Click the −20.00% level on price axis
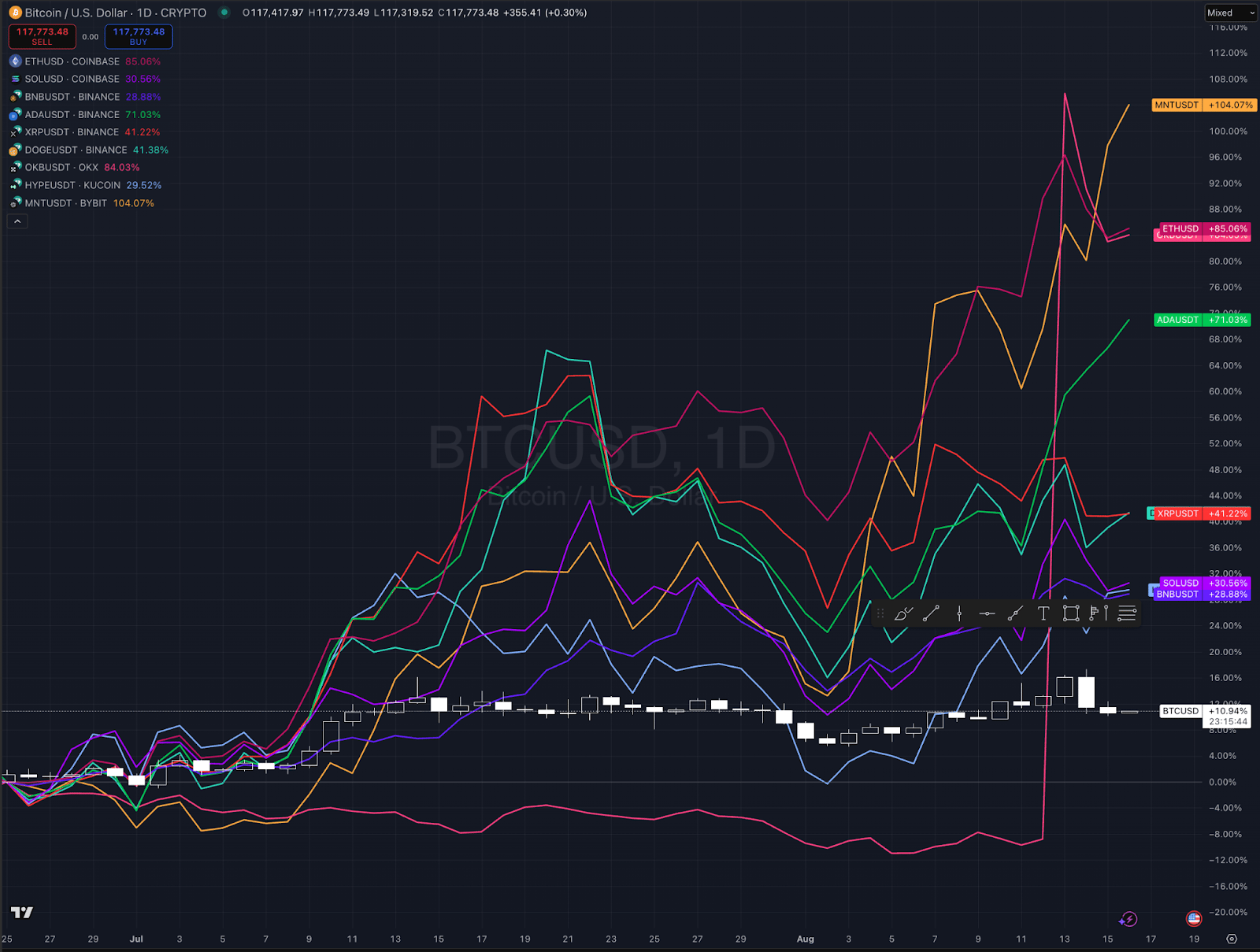 pos(1228,912)
